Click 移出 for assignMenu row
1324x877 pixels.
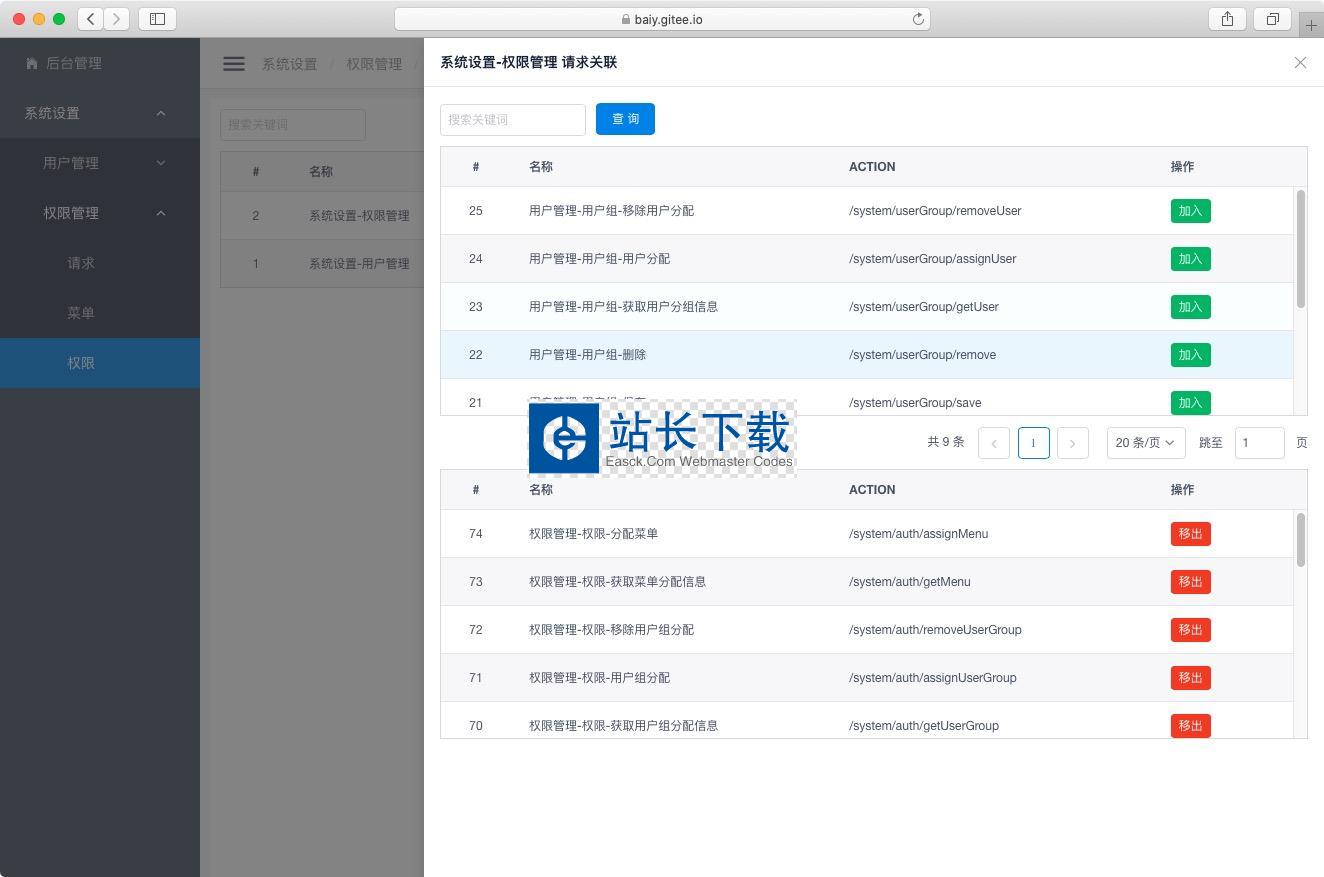tap(1190, 534)
